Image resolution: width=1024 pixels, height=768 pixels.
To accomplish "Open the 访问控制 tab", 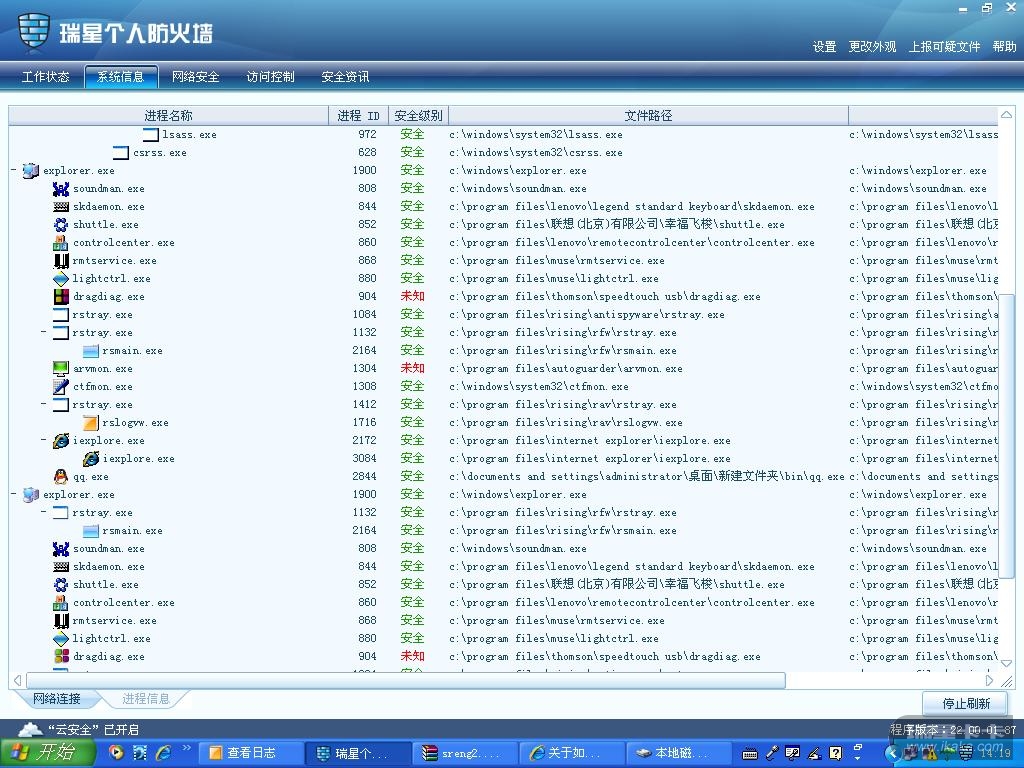I will pos(270,77).
